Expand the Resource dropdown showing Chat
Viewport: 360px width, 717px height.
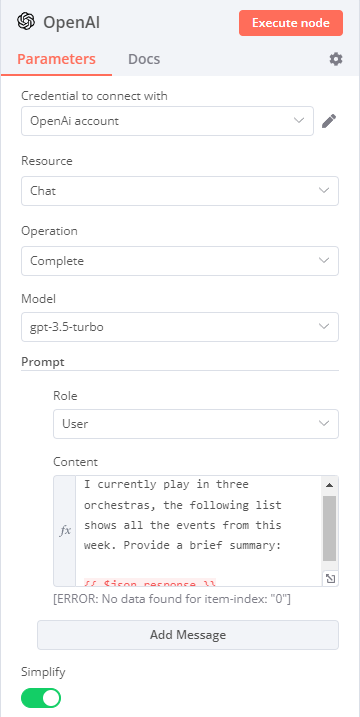[x=180, y=191]
